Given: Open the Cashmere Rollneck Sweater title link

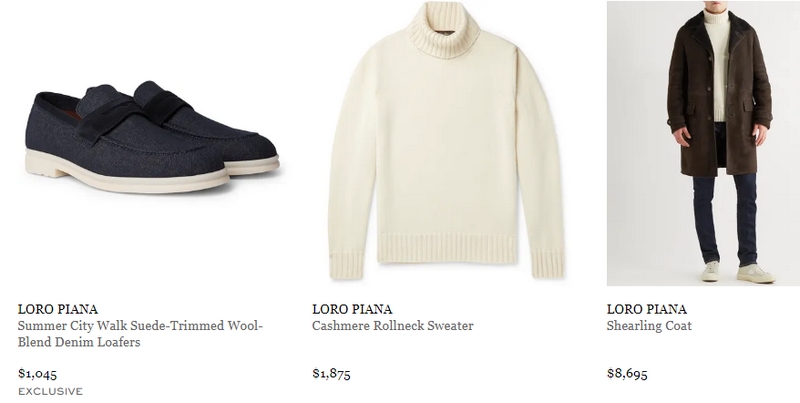Looking at the screenshot, I should [x=392, y=325].
